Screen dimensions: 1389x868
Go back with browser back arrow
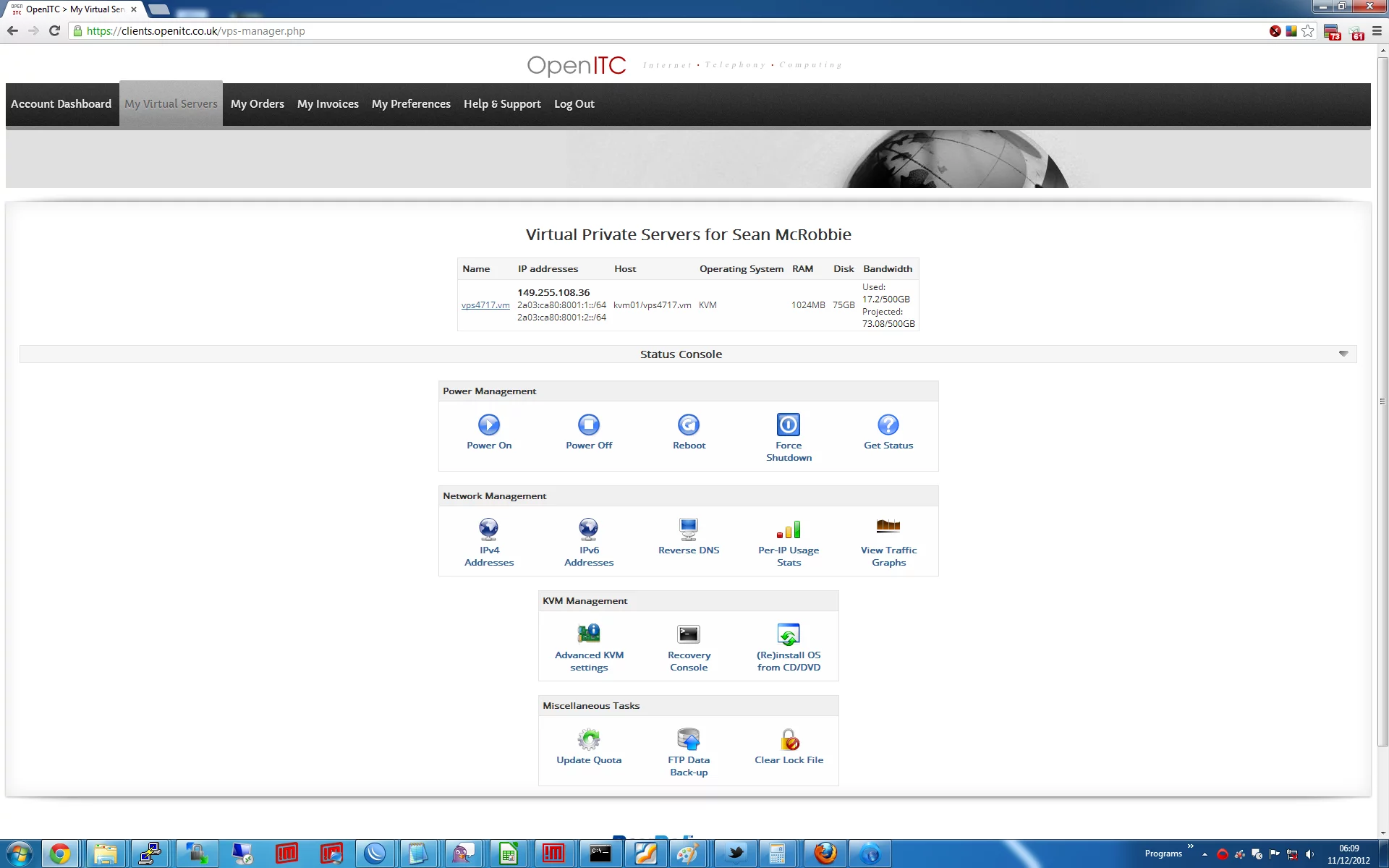(12, 30)
